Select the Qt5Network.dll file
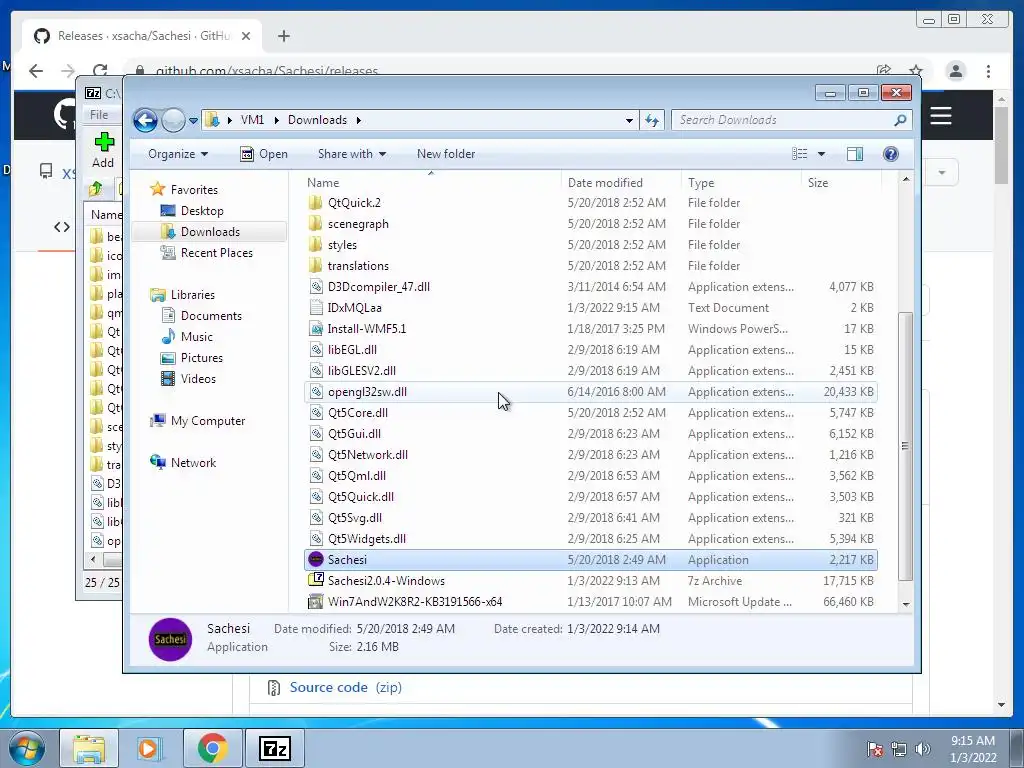Screen dimensions: 1024x768 [x=590, y=455]
